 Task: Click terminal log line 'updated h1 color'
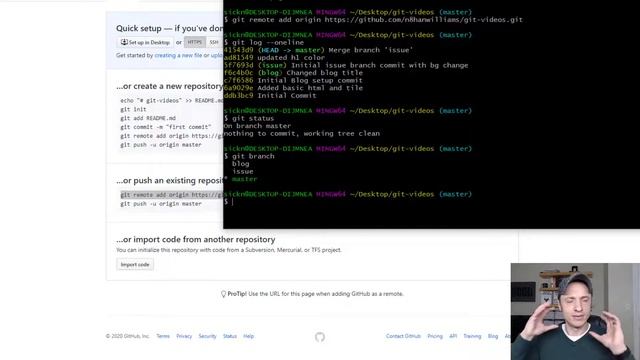274,58
